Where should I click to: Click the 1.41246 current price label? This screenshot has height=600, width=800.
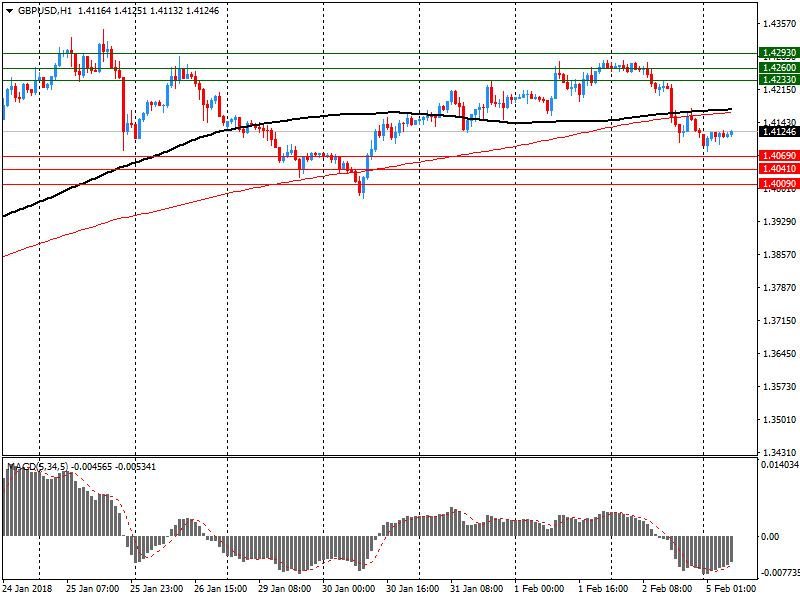(779, 132)
